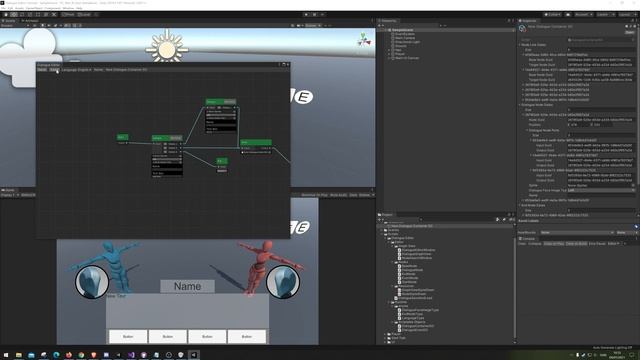Open the Layout dropdown

[627, 14]
